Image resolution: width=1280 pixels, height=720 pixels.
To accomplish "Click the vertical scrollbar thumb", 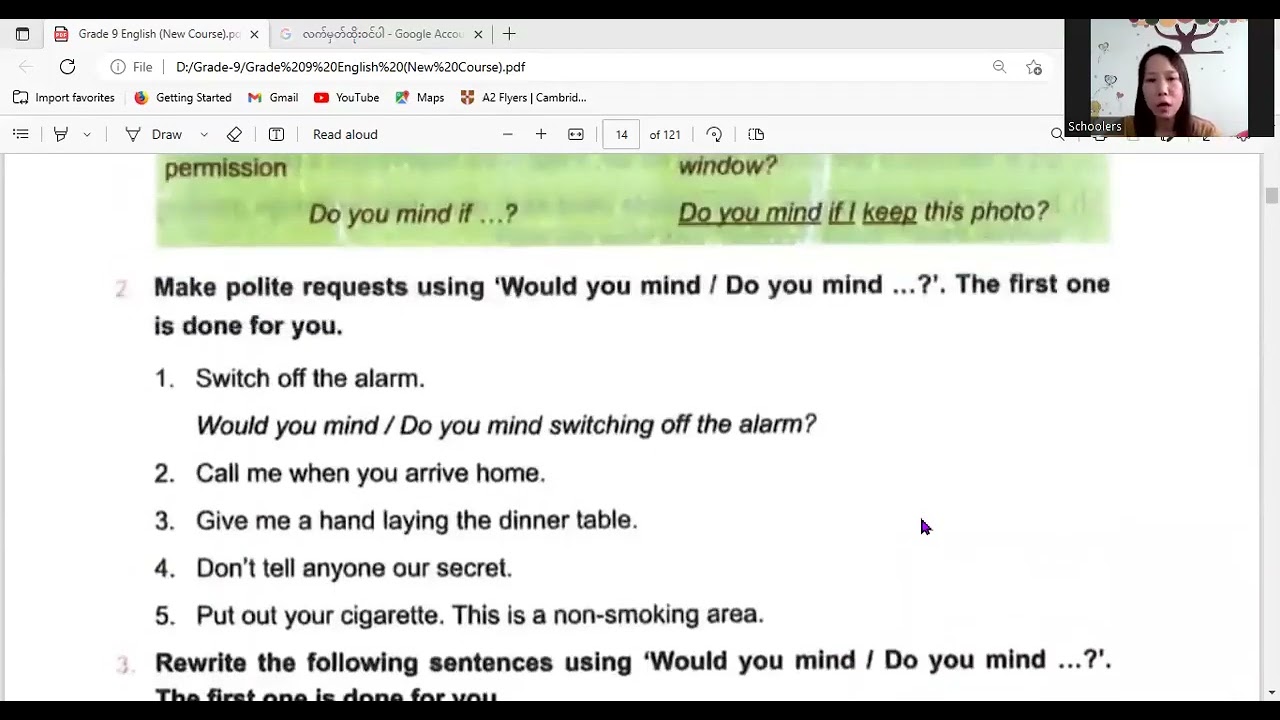I will [x=1271, y=195].
